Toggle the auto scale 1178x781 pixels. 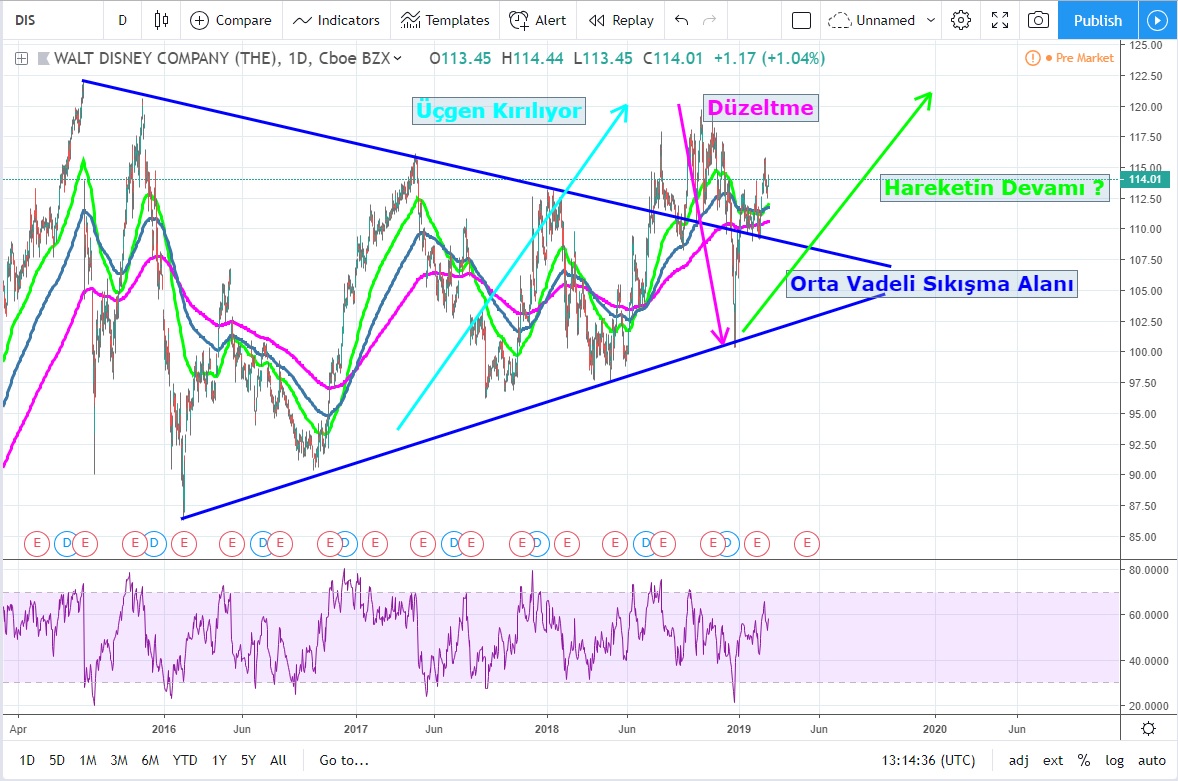pyautogui.click(x=1152, y=760)
